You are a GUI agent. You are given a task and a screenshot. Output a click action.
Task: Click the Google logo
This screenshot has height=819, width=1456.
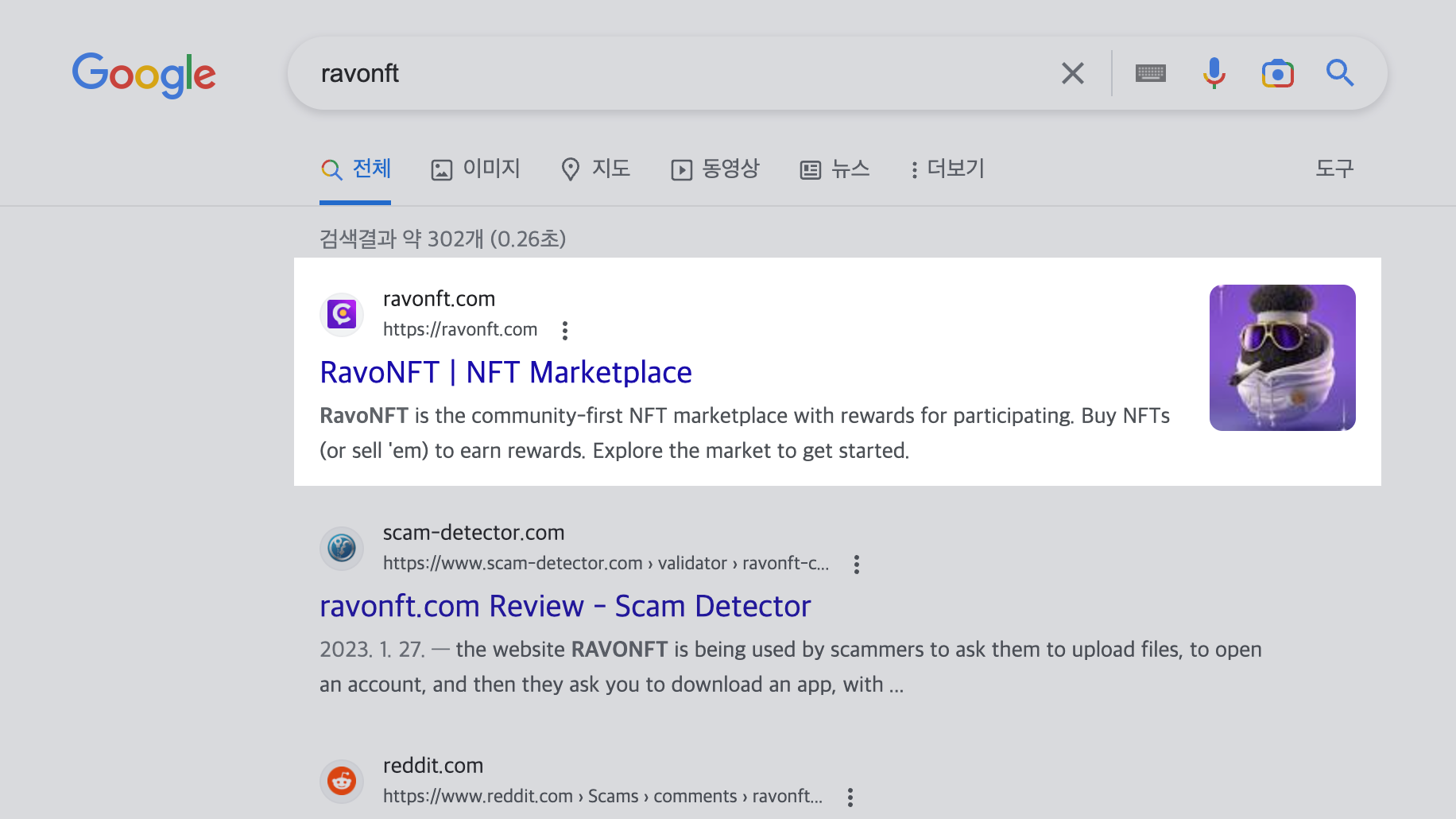pos(144,74)
